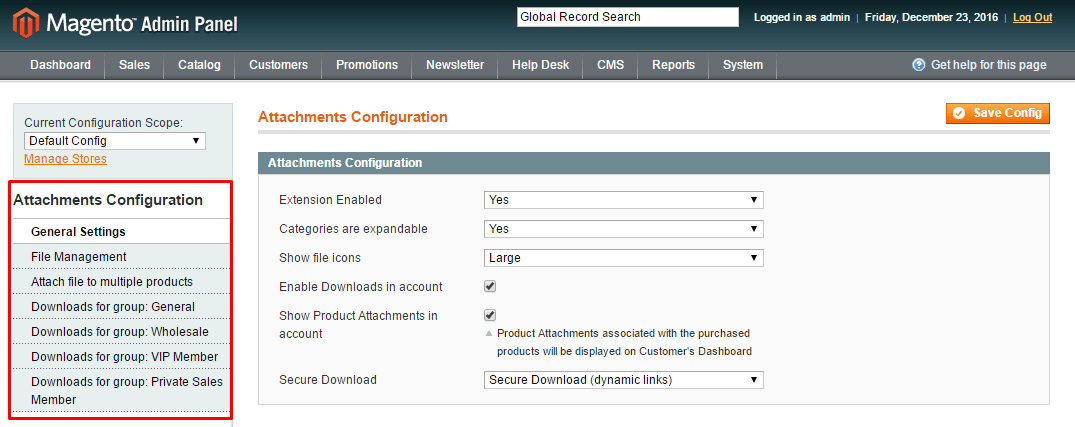The image size is (1075, 427).
Task: Open the Sales menu
Action: tap(134, 65)
